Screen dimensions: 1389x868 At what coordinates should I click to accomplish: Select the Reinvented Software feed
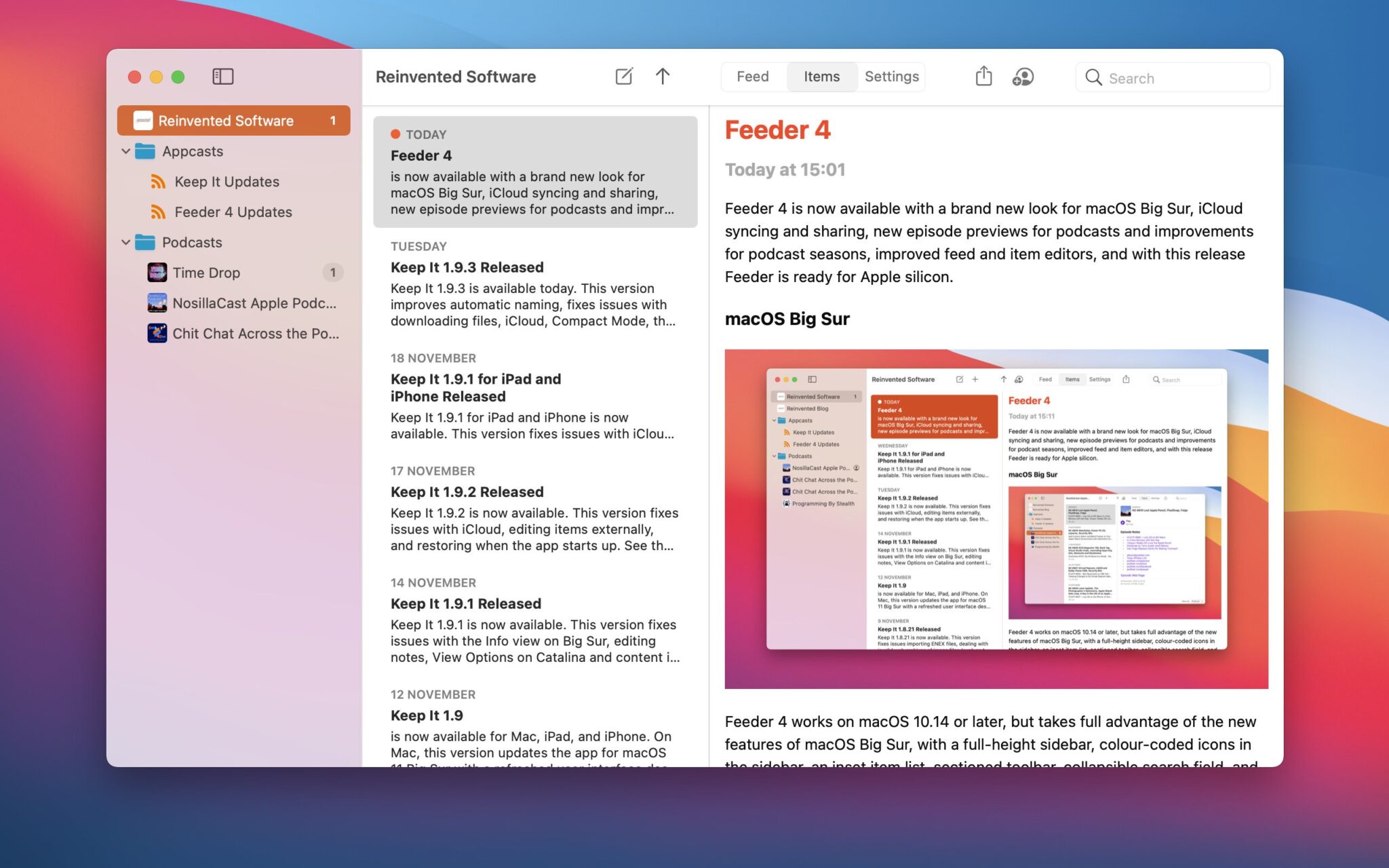[226, 120]
